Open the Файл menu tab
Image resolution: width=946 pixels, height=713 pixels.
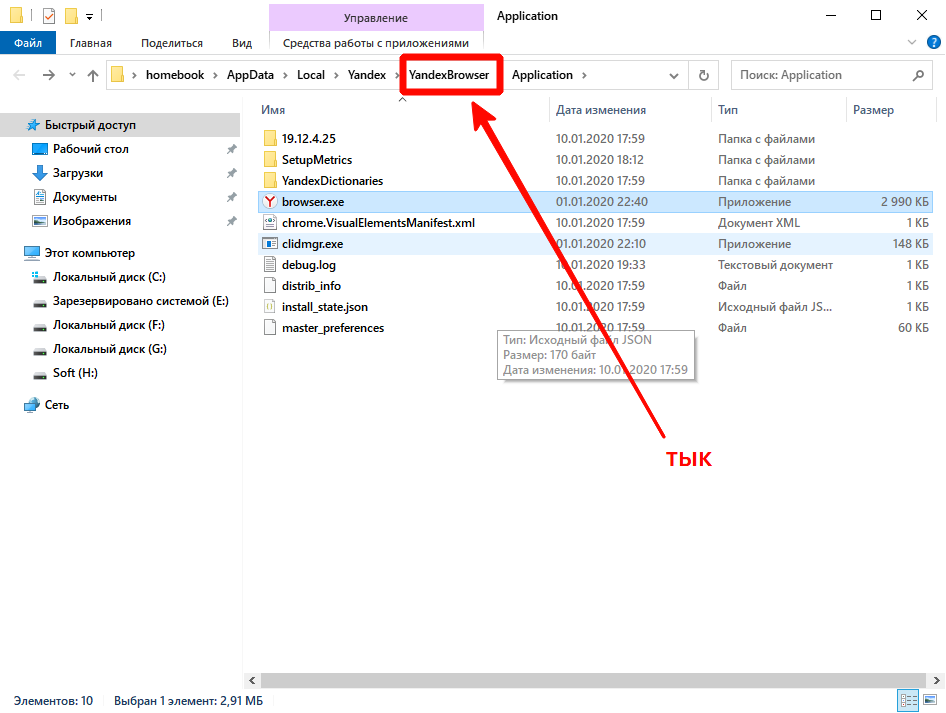(28, 43)
